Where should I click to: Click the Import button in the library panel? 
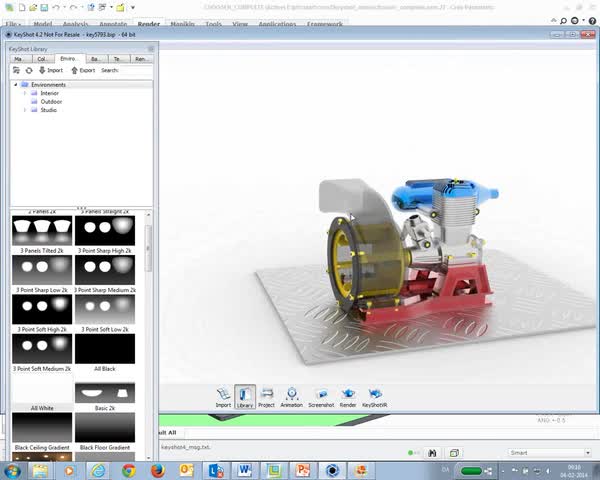coord(51,70)
